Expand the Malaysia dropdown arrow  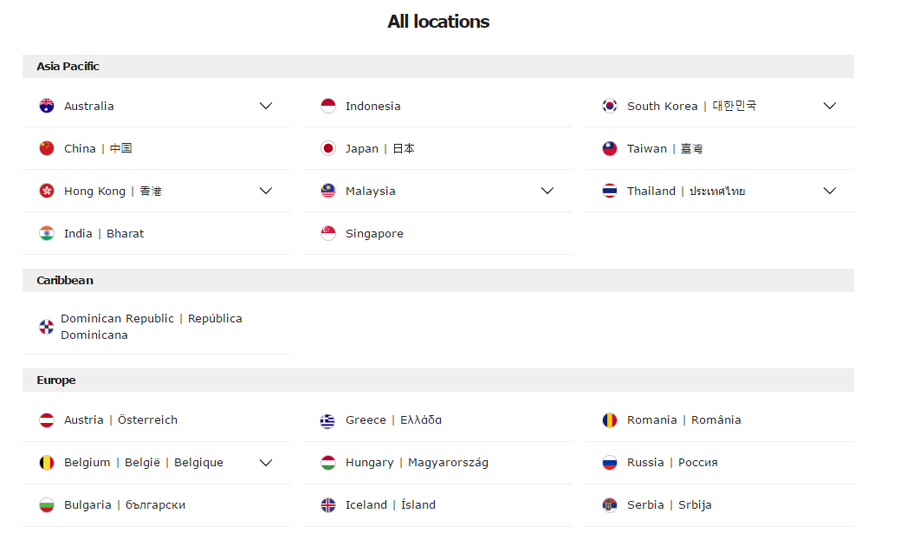pyautogui.click(x=547, y=191)
